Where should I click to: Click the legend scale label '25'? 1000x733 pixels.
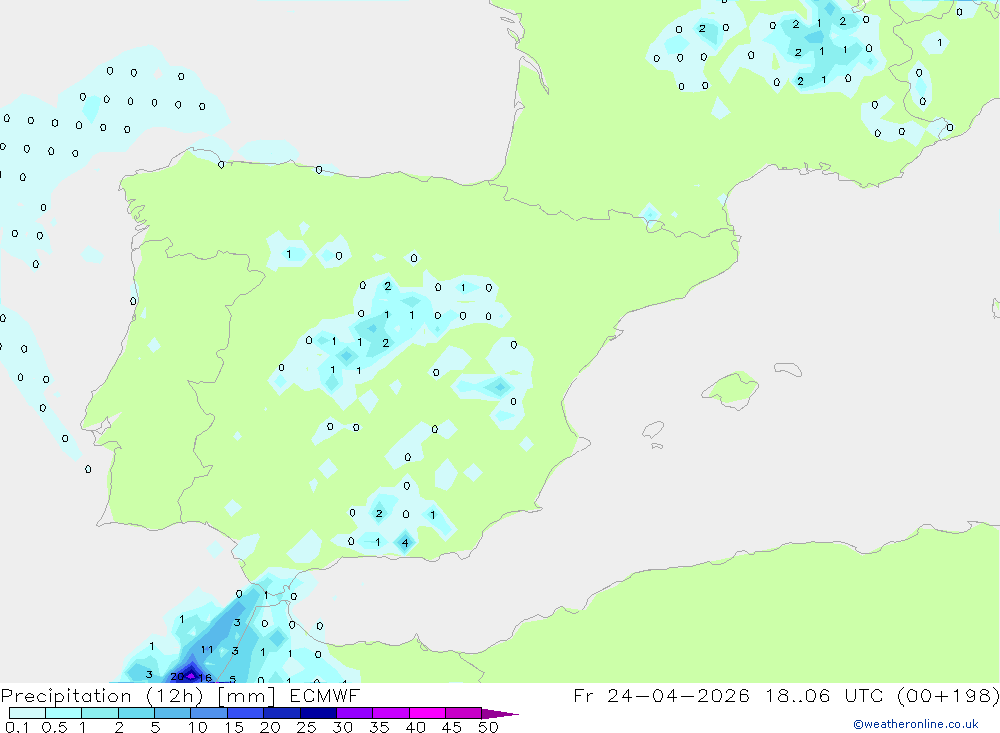point(307,727)
